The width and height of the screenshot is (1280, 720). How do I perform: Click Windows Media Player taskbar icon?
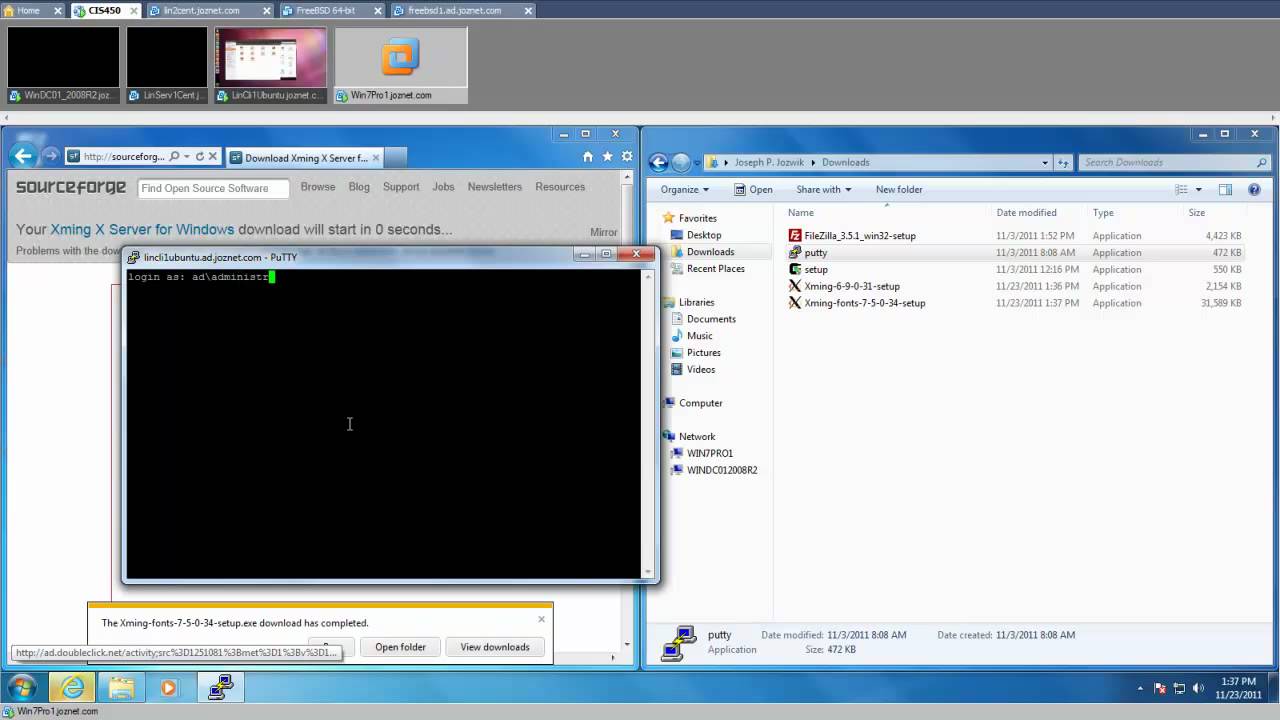coord(168,688)
